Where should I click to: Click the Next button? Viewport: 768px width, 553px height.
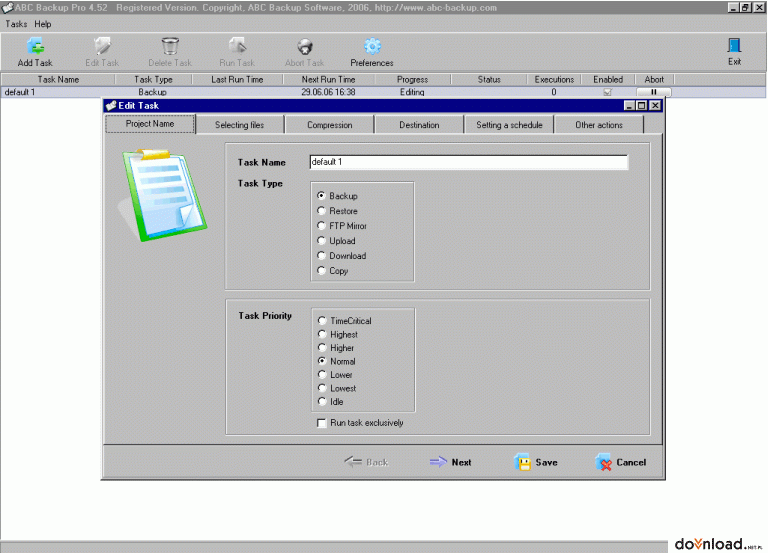click(450, 462)
